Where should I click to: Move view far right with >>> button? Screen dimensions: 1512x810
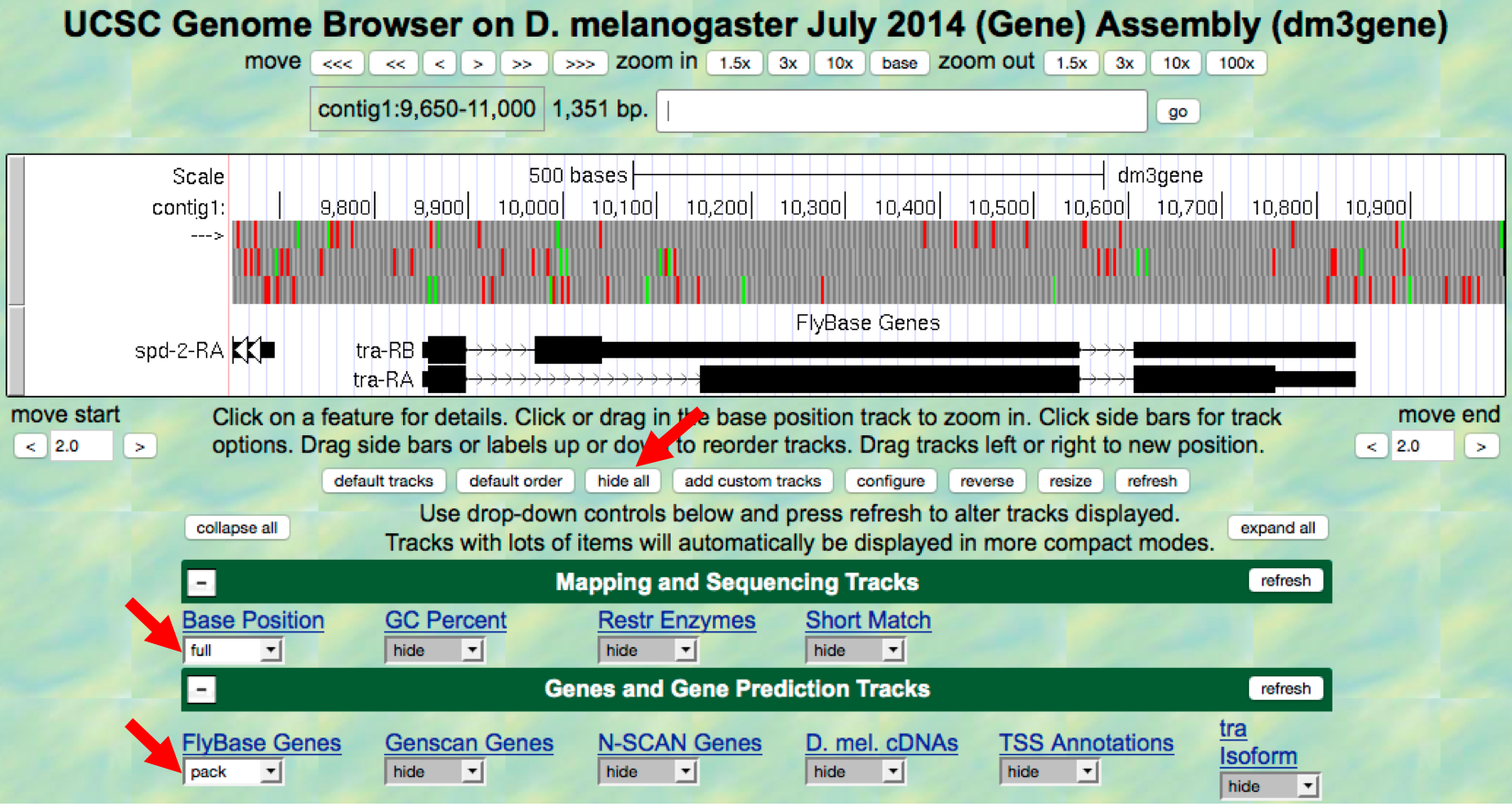coord(580,63)
